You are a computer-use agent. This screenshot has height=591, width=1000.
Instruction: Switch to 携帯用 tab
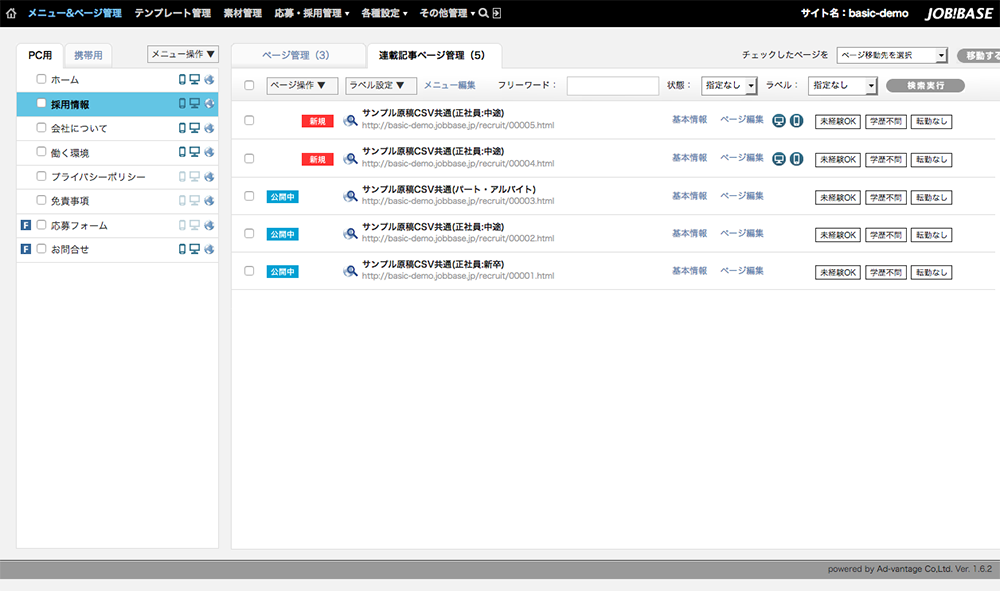(88, 55)
